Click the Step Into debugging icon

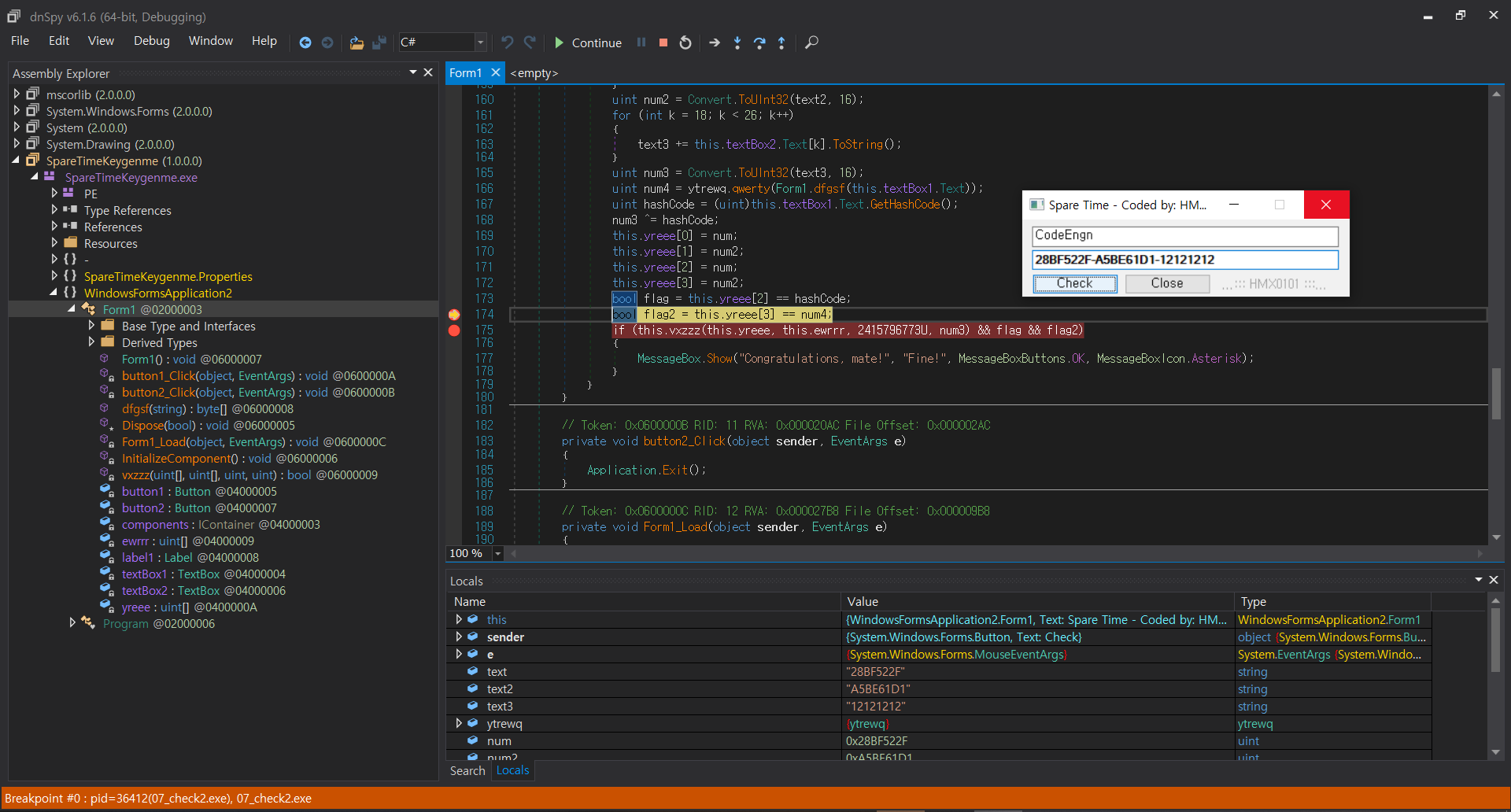tap(737, 42)
